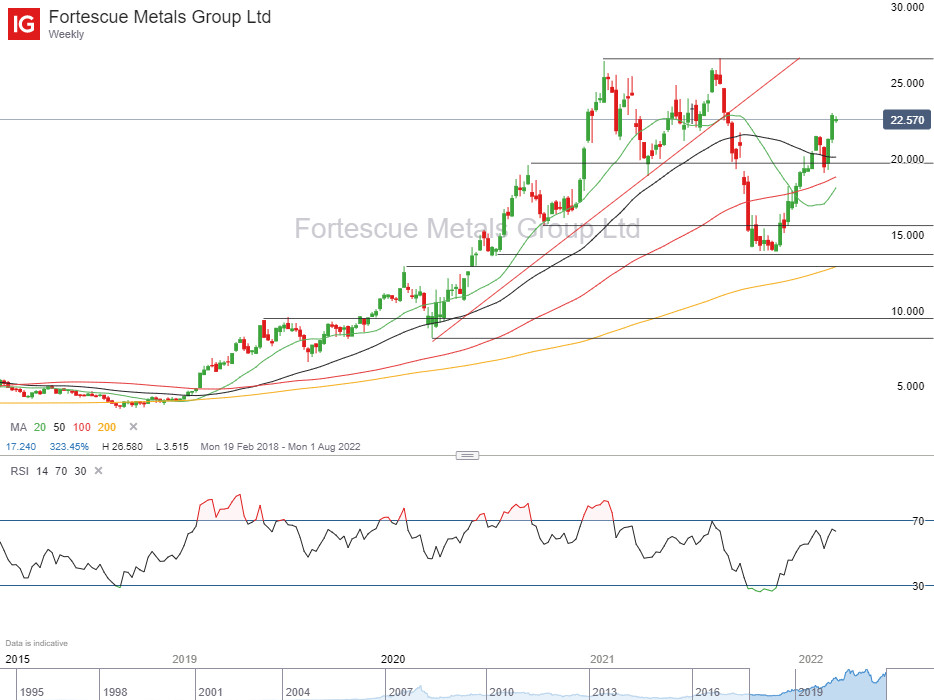Screen dimensions: 934x700
Task: Click the 10.000 price axis label
Action: point(907,311)
